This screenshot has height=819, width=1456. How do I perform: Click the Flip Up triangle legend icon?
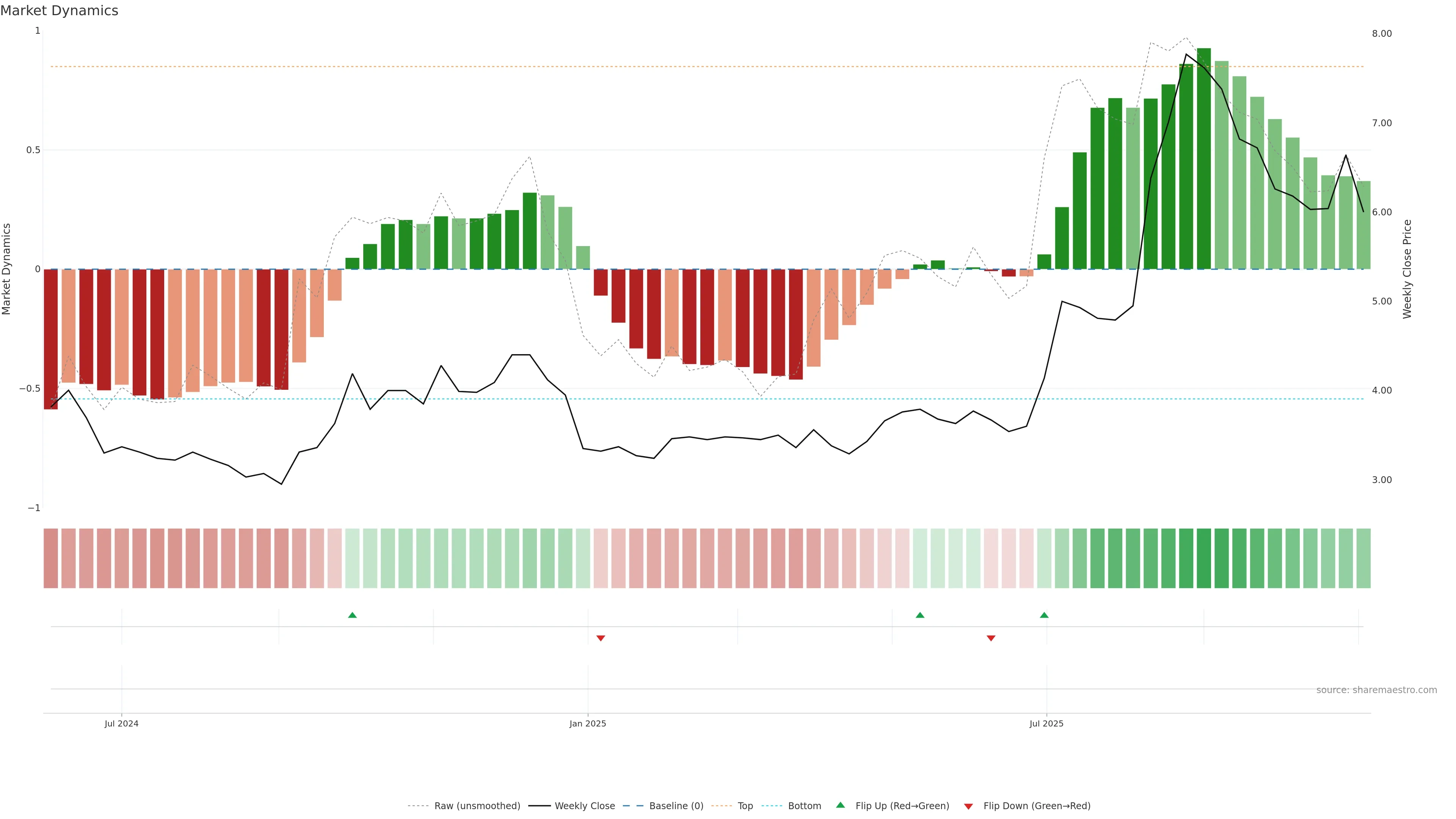click(x=841, y=805)
